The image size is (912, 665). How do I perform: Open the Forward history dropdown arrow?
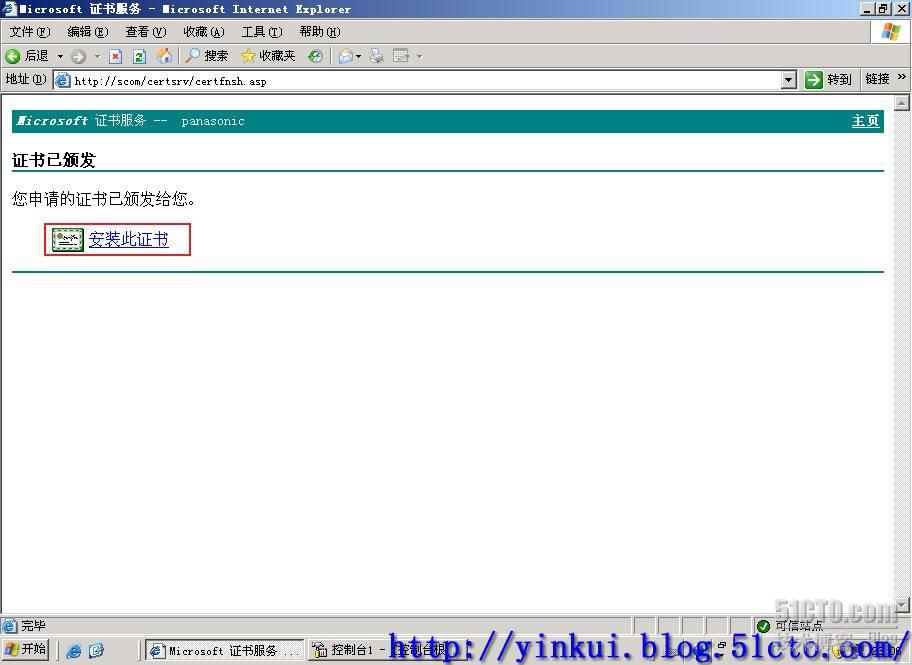(97, 56)
